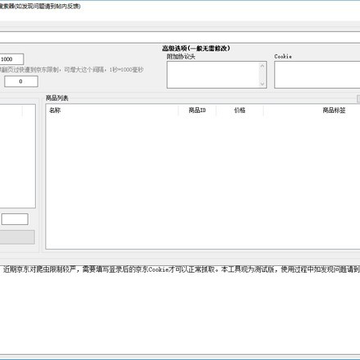
Task: Click the greyed-out button at the bottom left
Action: click(17, 237)
